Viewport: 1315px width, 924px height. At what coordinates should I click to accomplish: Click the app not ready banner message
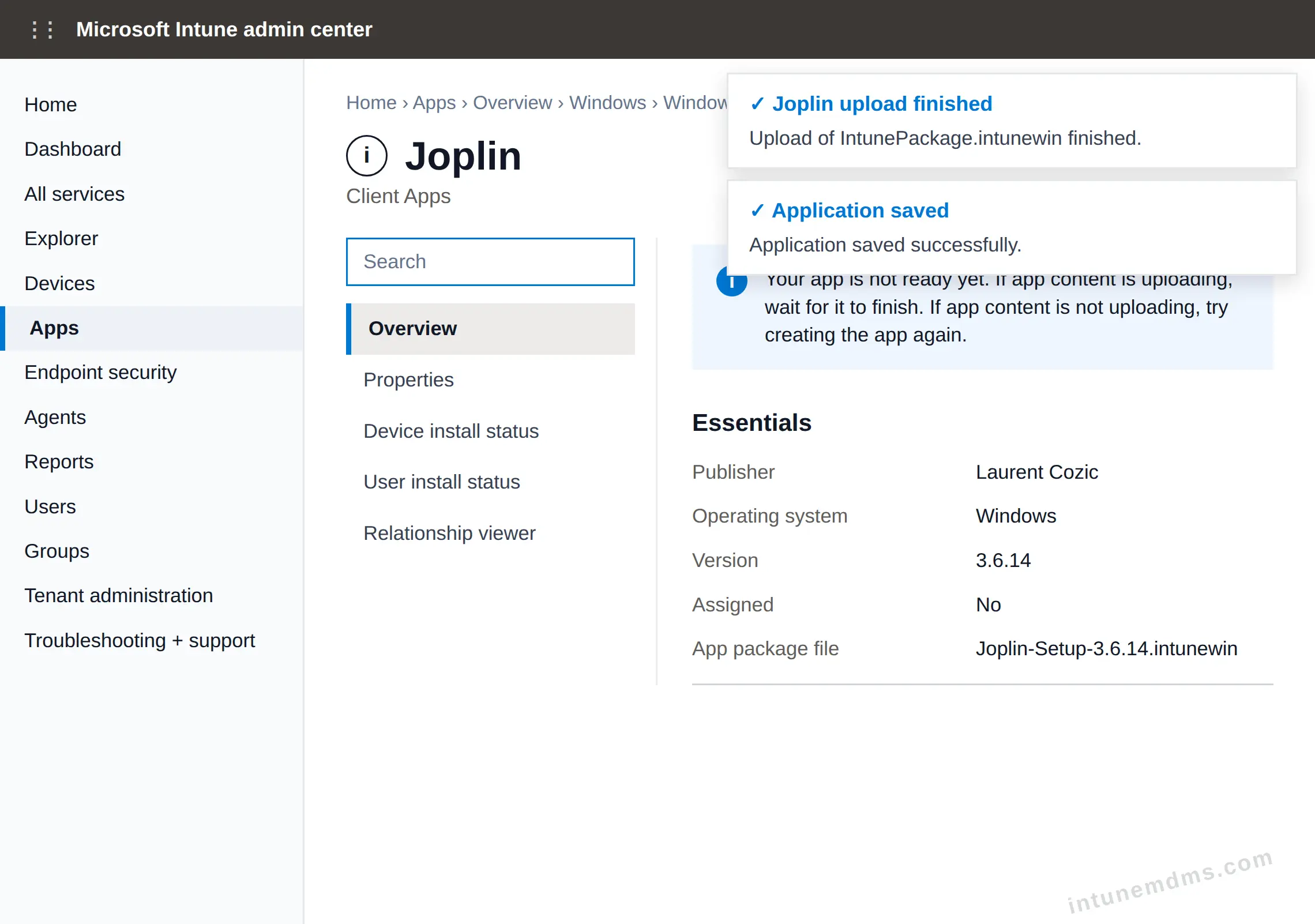(x=998, y=307)
